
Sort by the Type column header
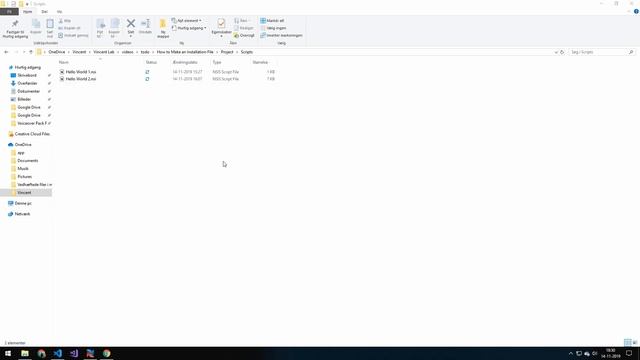[x=217, y=62]
